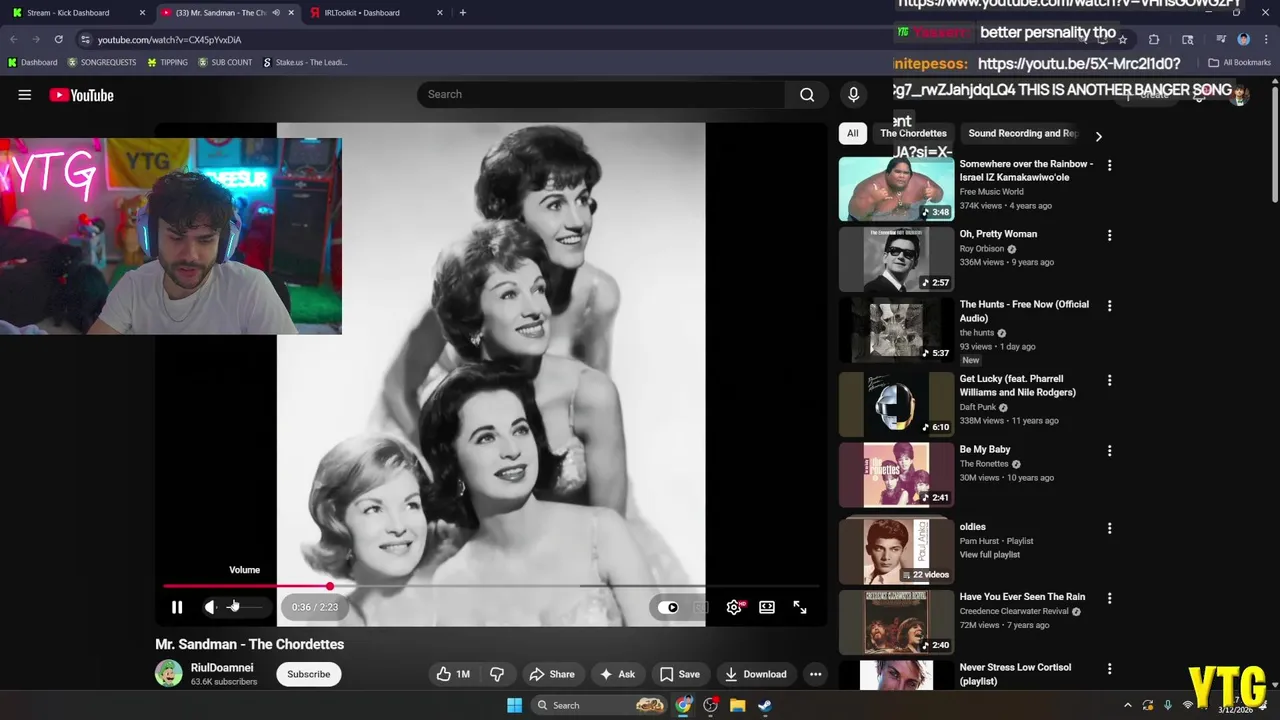Open File Explorer from the taskbar
The image size is (1280, 720).
pyautogui.click(x=737, y=705)
